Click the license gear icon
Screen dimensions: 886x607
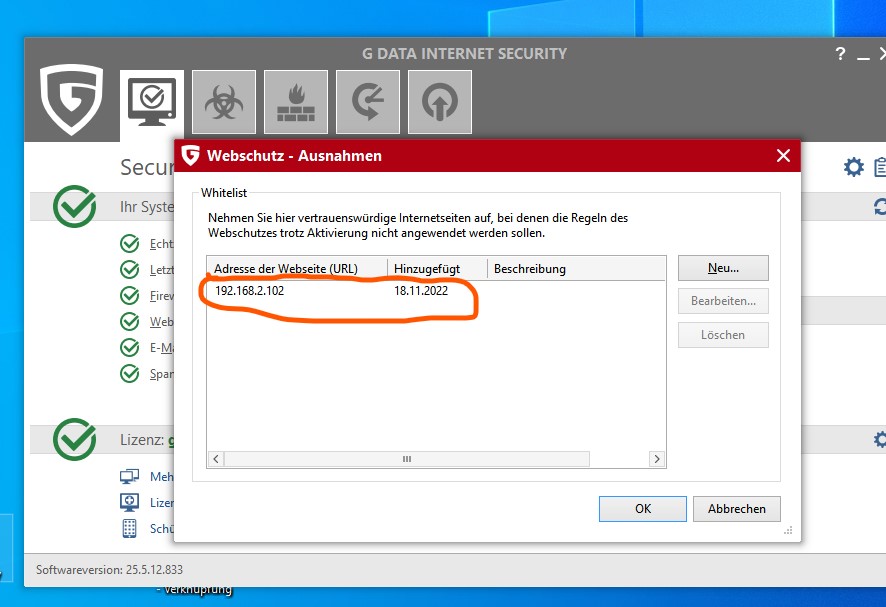(x=880, y=439)
